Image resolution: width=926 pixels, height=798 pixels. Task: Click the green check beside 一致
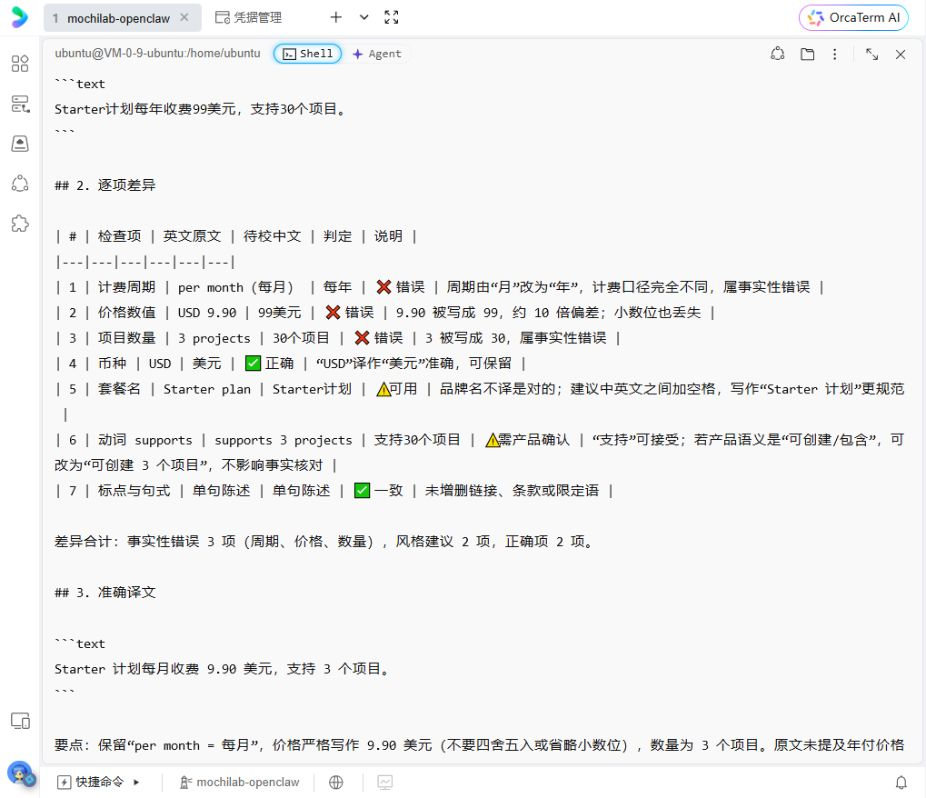click(x=362, y=490)
